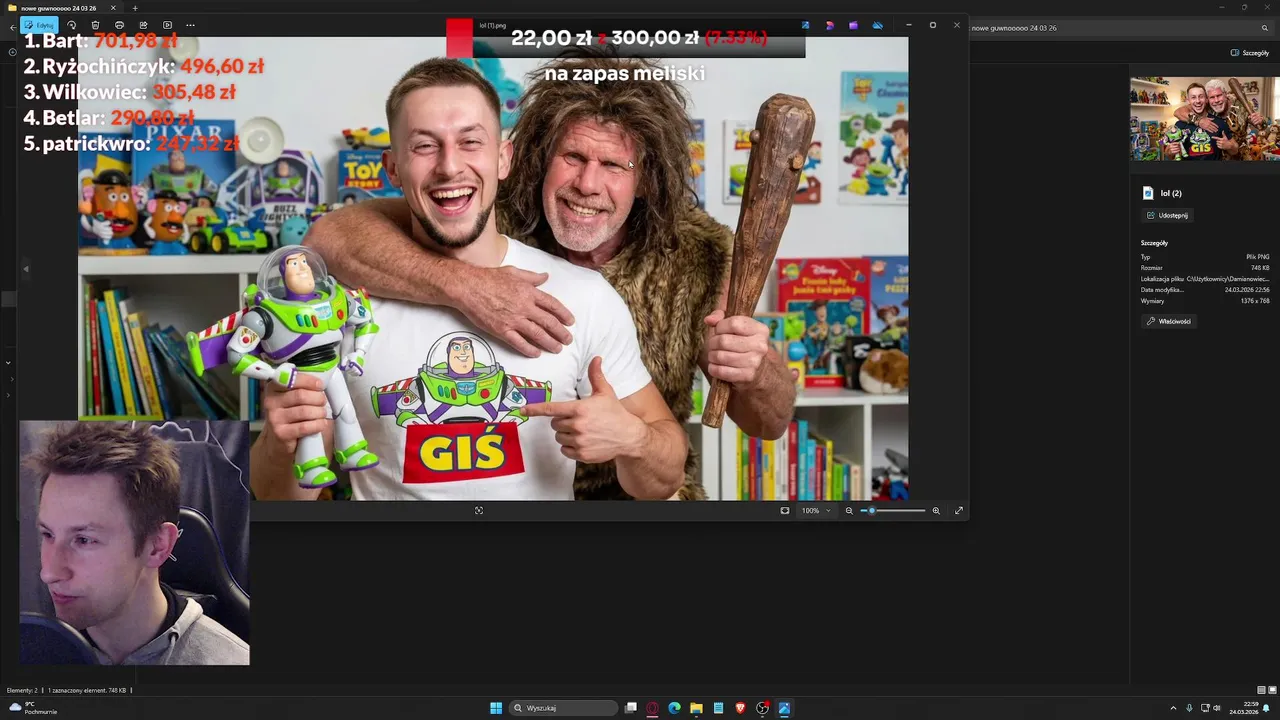This screenshot has width=1280, height=720.
Task: Click the microphone tray icon
Action: pyautogui.click(x=1189, y=708)
